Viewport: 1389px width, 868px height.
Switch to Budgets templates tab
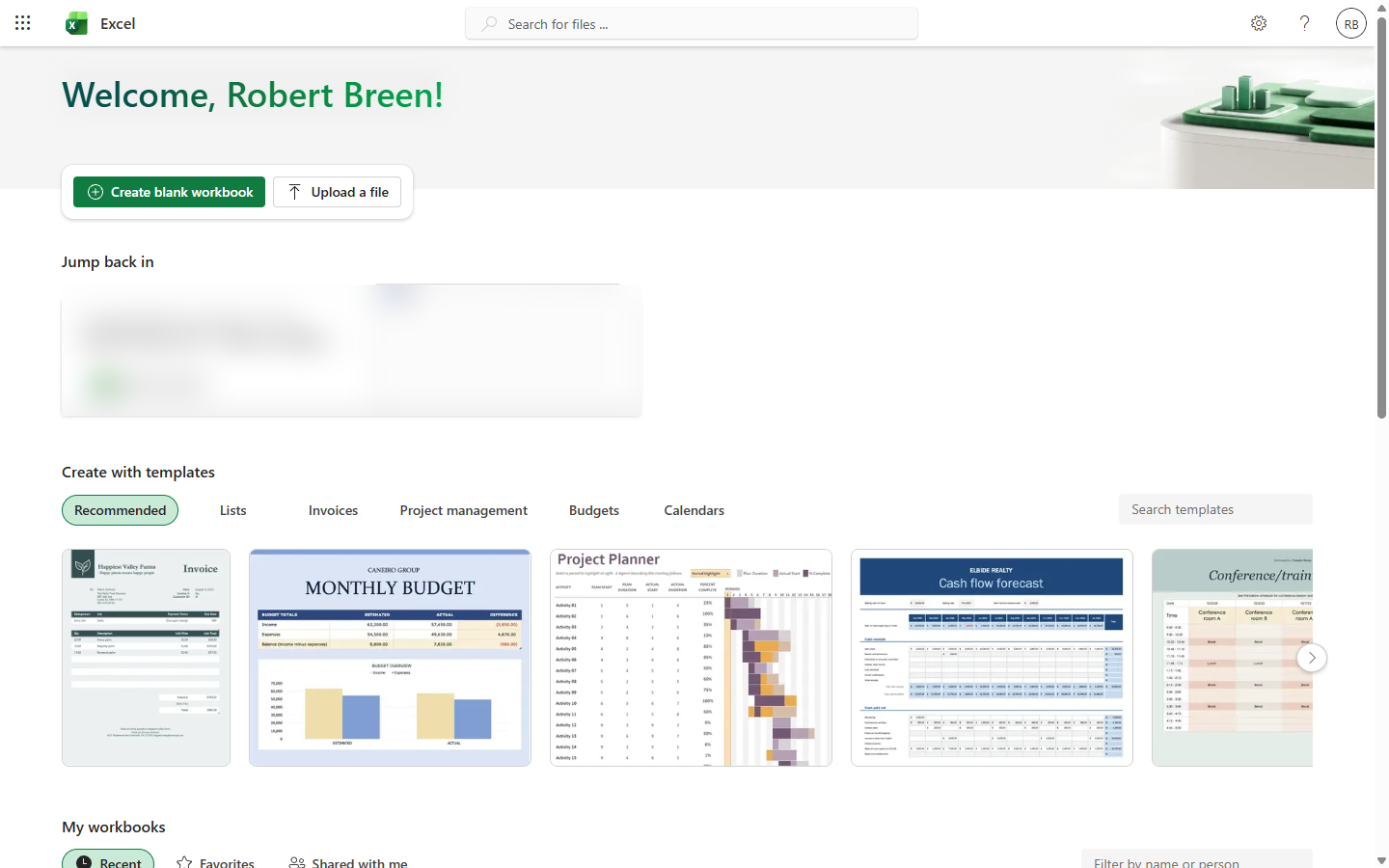tap(594, 510)
